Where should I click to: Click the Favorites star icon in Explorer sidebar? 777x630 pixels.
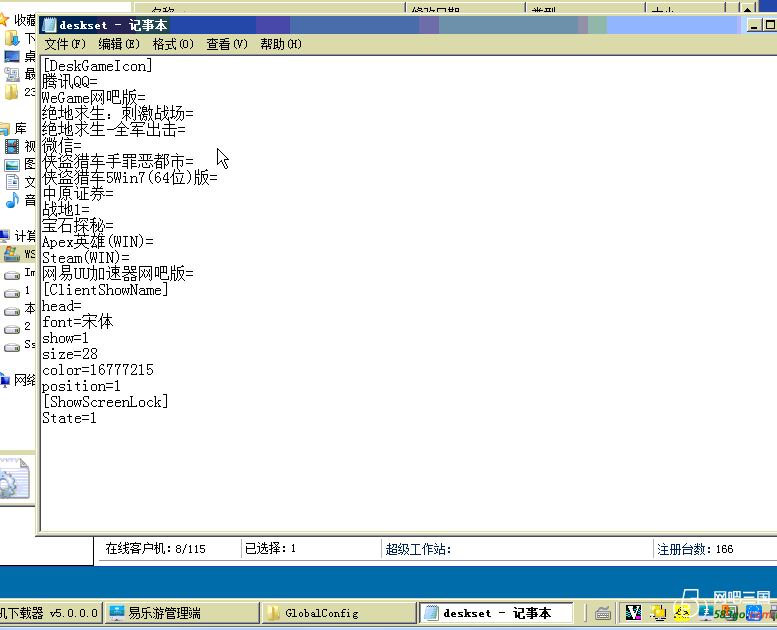[x=4, y=20]
